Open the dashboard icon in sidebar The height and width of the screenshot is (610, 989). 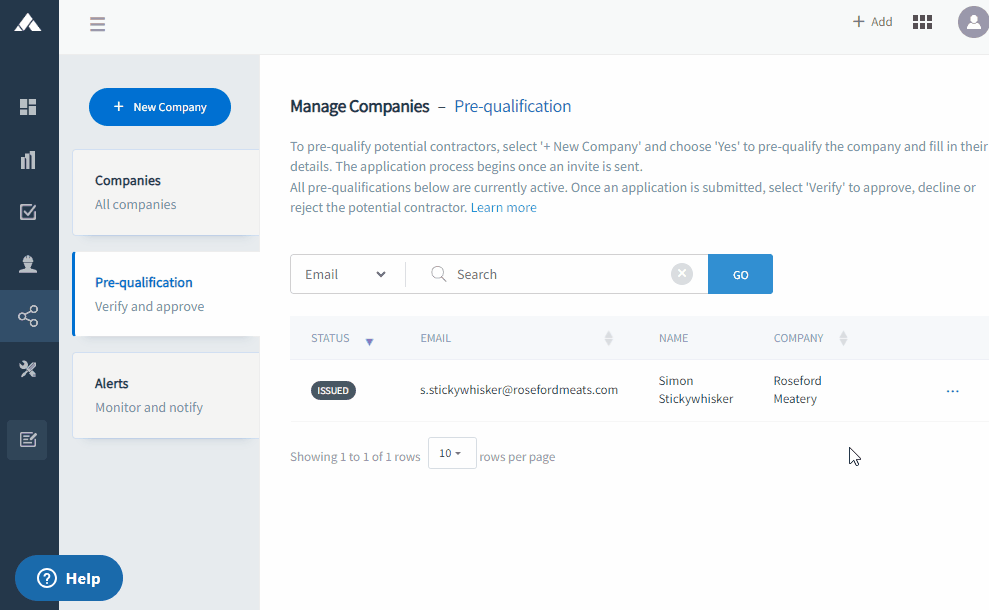point(28,107)
